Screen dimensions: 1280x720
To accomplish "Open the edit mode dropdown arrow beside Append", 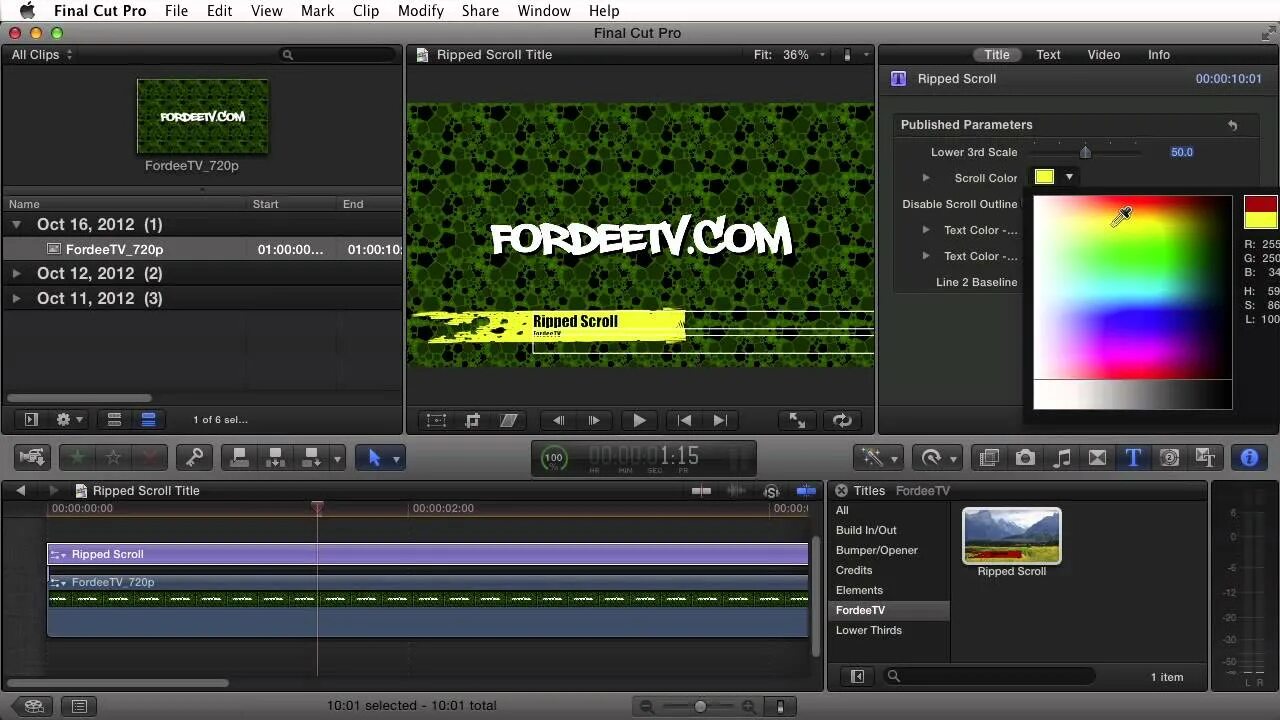I will tap(337, 458).
